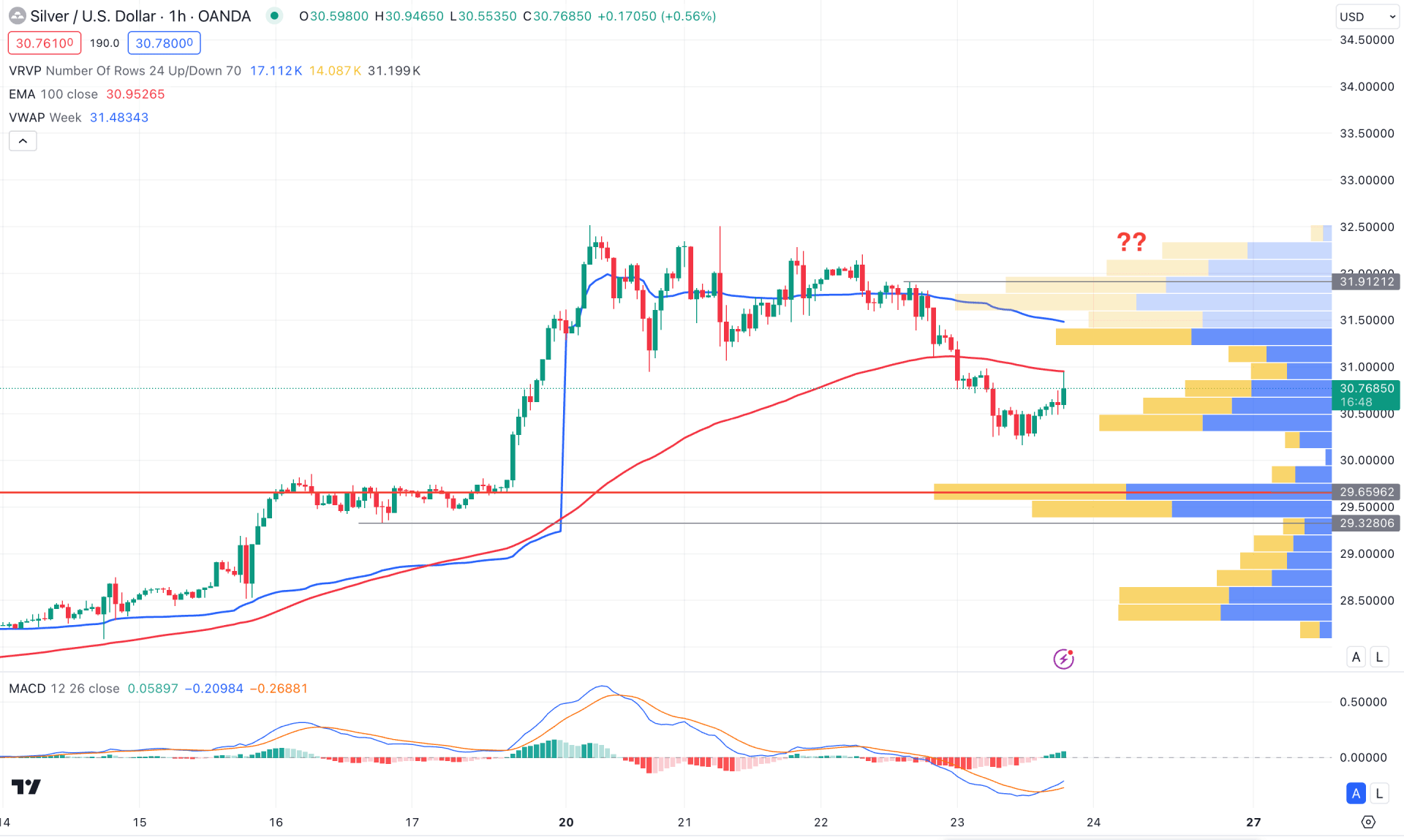Click the MACD value −0.20984
Image resolution: width=1404 pixels, height=840 pixels.
pyautogui.click(x=214, y=689)
